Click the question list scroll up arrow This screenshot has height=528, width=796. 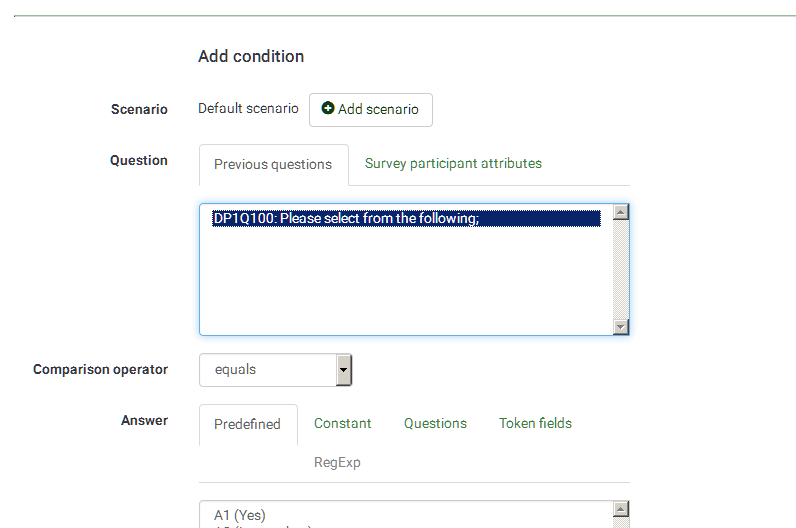(620, 212)
